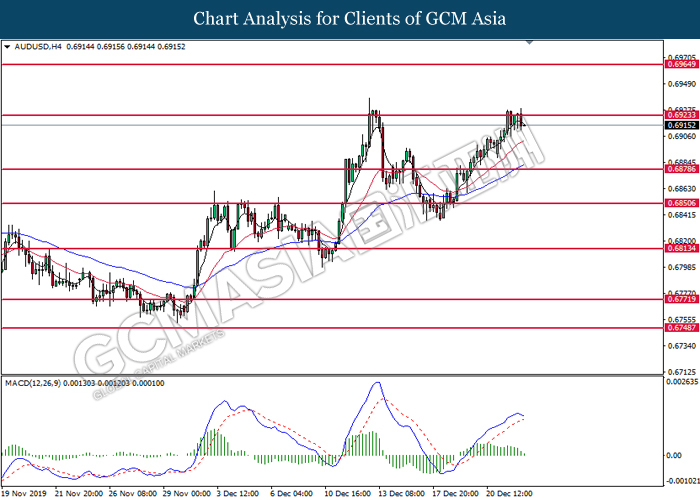Click the AUDUSD,H4 symbol label
This screenshot has height=500, width=700.
coord(38,46)
